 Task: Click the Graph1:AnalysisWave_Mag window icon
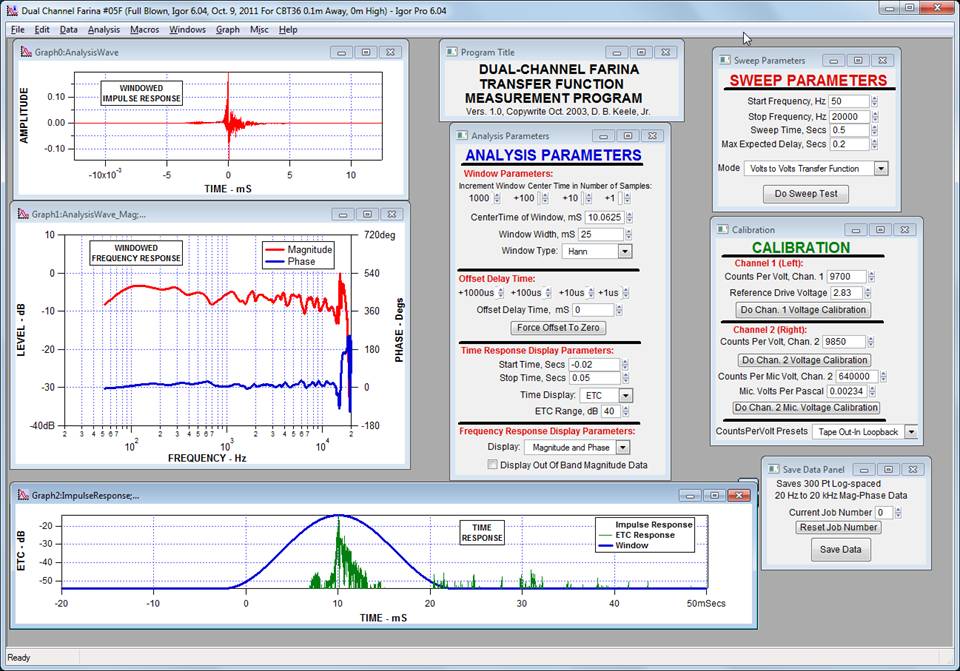click(x=23, y=214)
